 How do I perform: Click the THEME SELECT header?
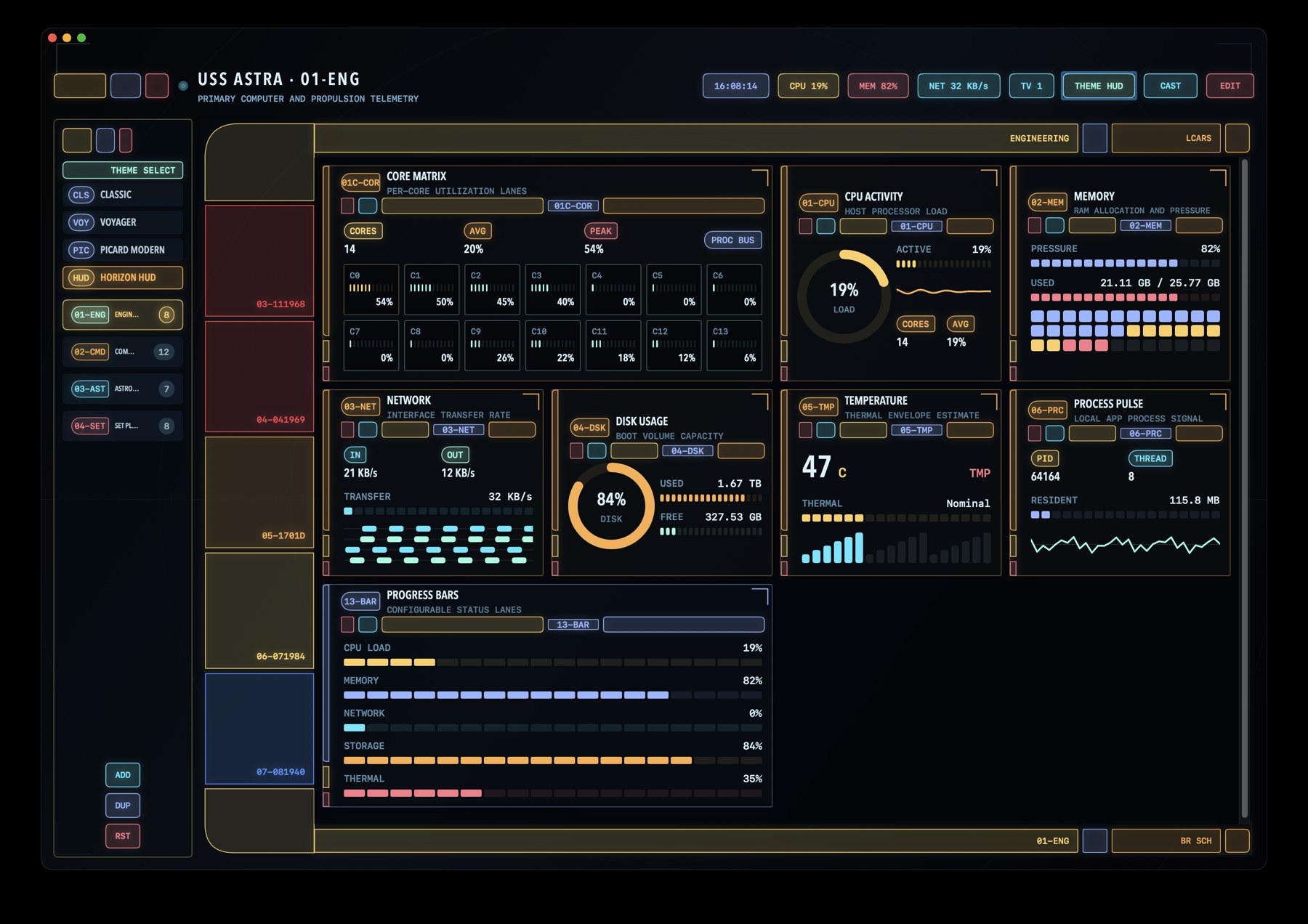coord(123,170)
